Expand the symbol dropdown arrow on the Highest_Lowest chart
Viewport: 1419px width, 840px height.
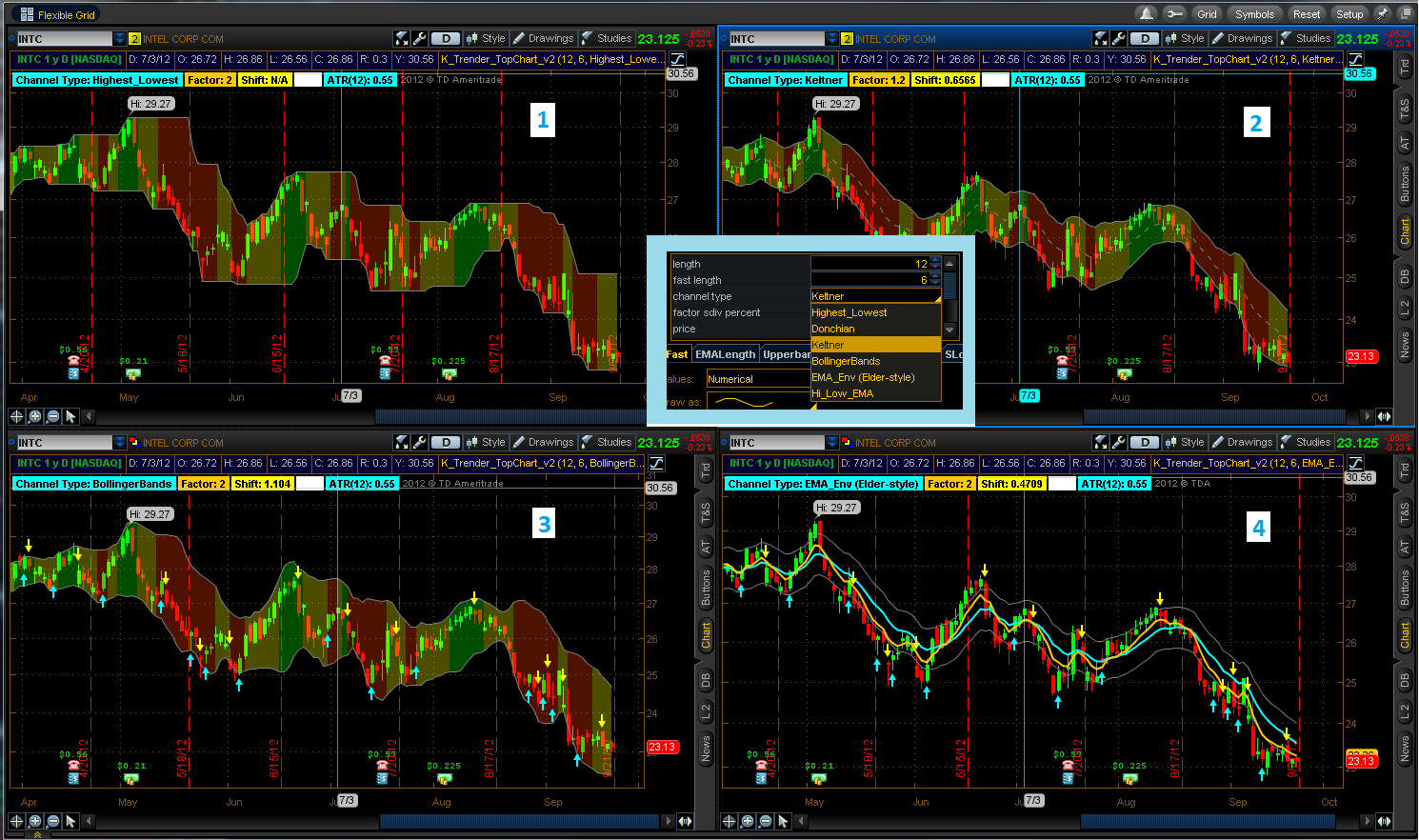point(119,39)
